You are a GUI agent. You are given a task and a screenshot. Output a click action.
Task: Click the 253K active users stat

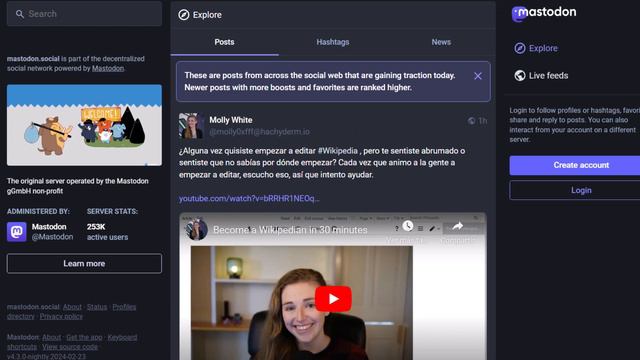coord(107,232)
